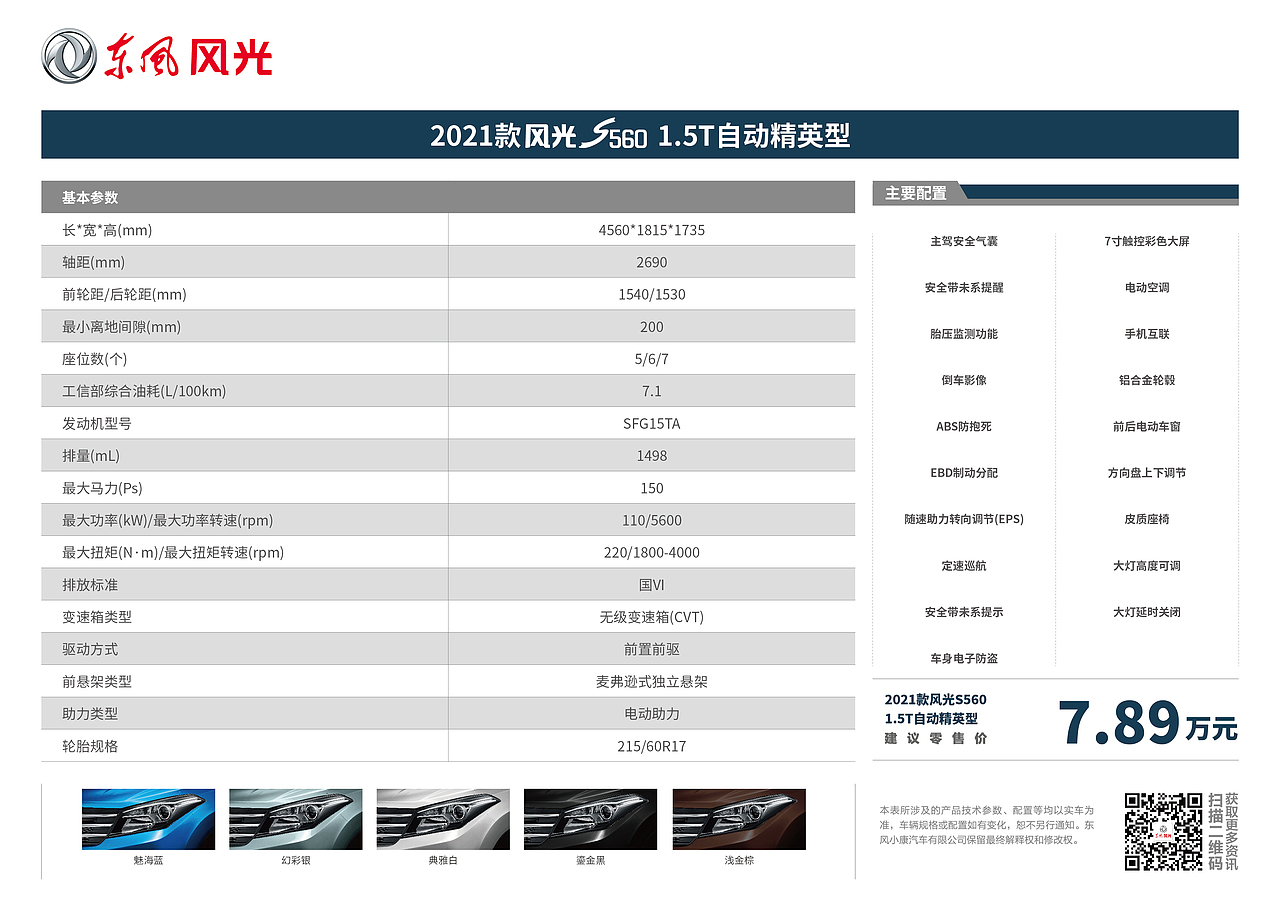This screenshot has width=1280, height=918.
Task: Click the gearbox value 无级变速箱(CVT)
Action: 652,618
